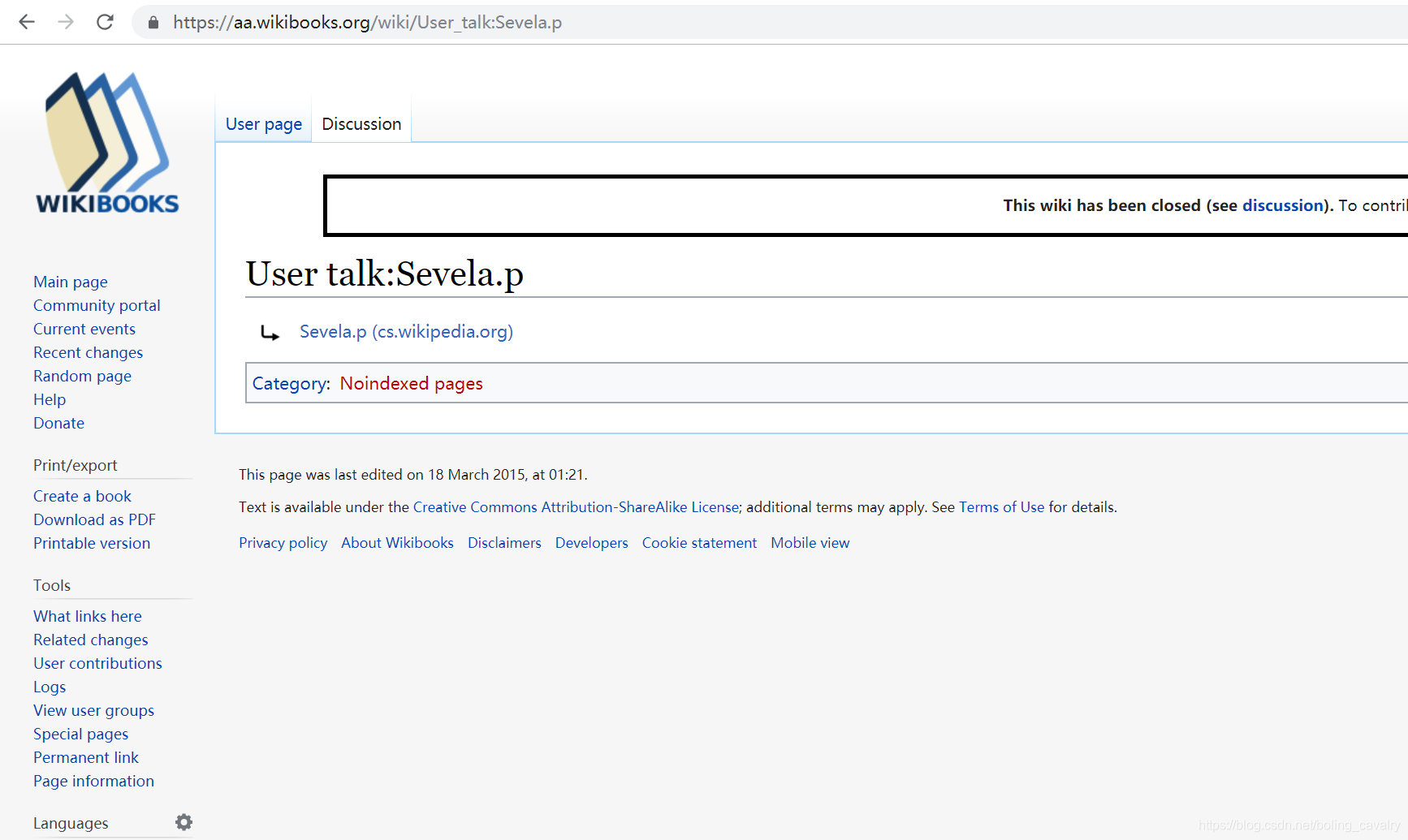Open What links here tool
The width and height of the screenshot is (1408, 840).
[88, 617]
